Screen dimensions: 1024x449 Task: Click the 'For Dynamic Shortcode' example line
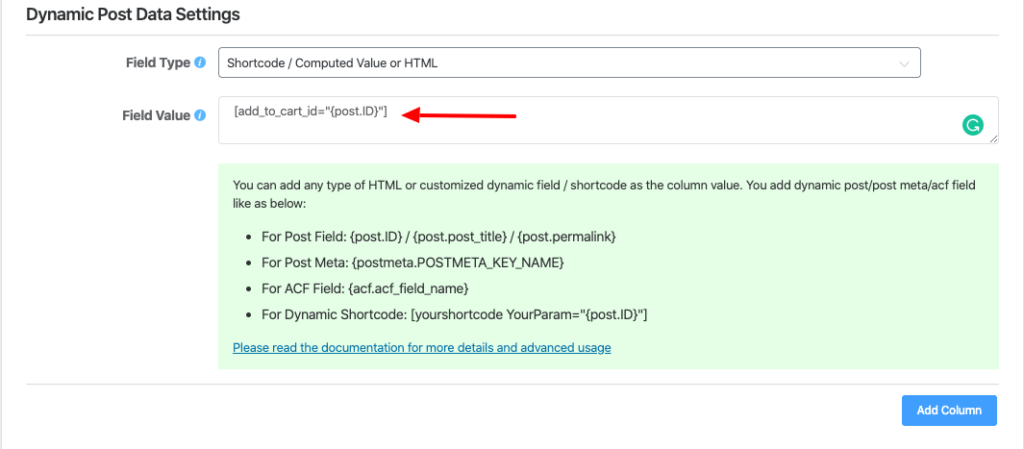[x=454, y=315]
